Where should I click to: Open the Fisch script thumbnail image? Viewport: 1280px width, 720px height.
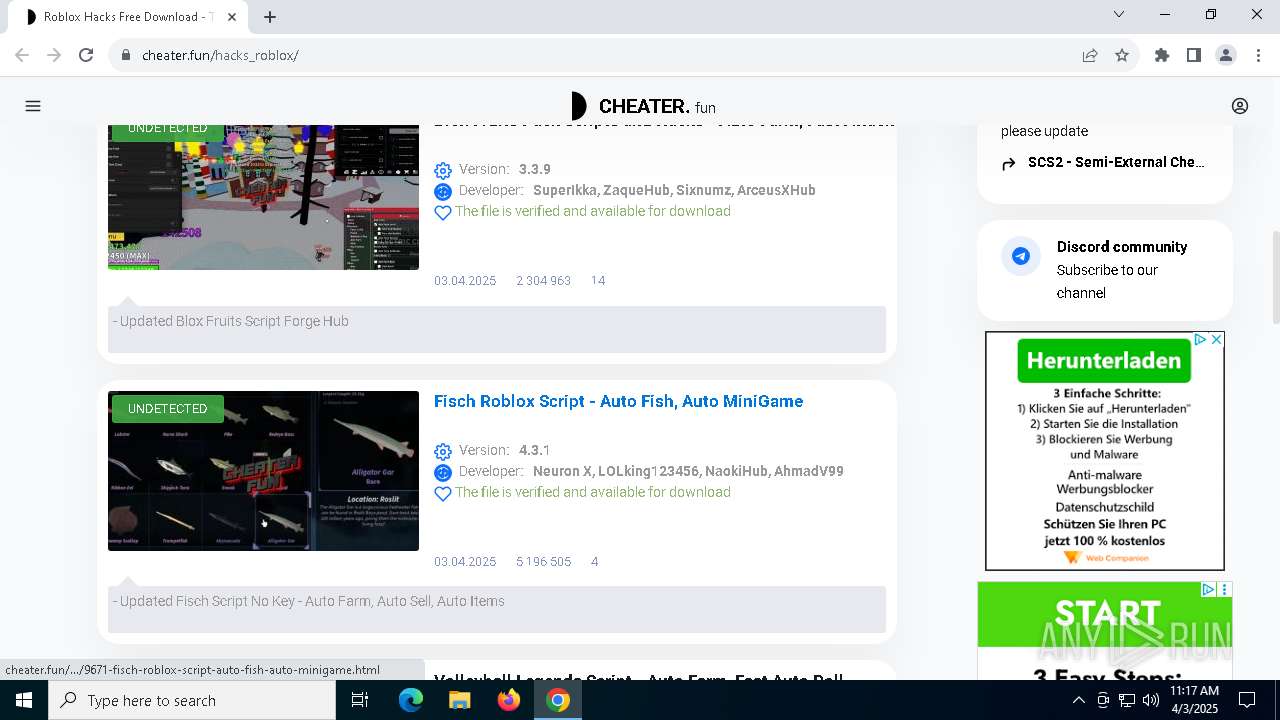(263, 471)
